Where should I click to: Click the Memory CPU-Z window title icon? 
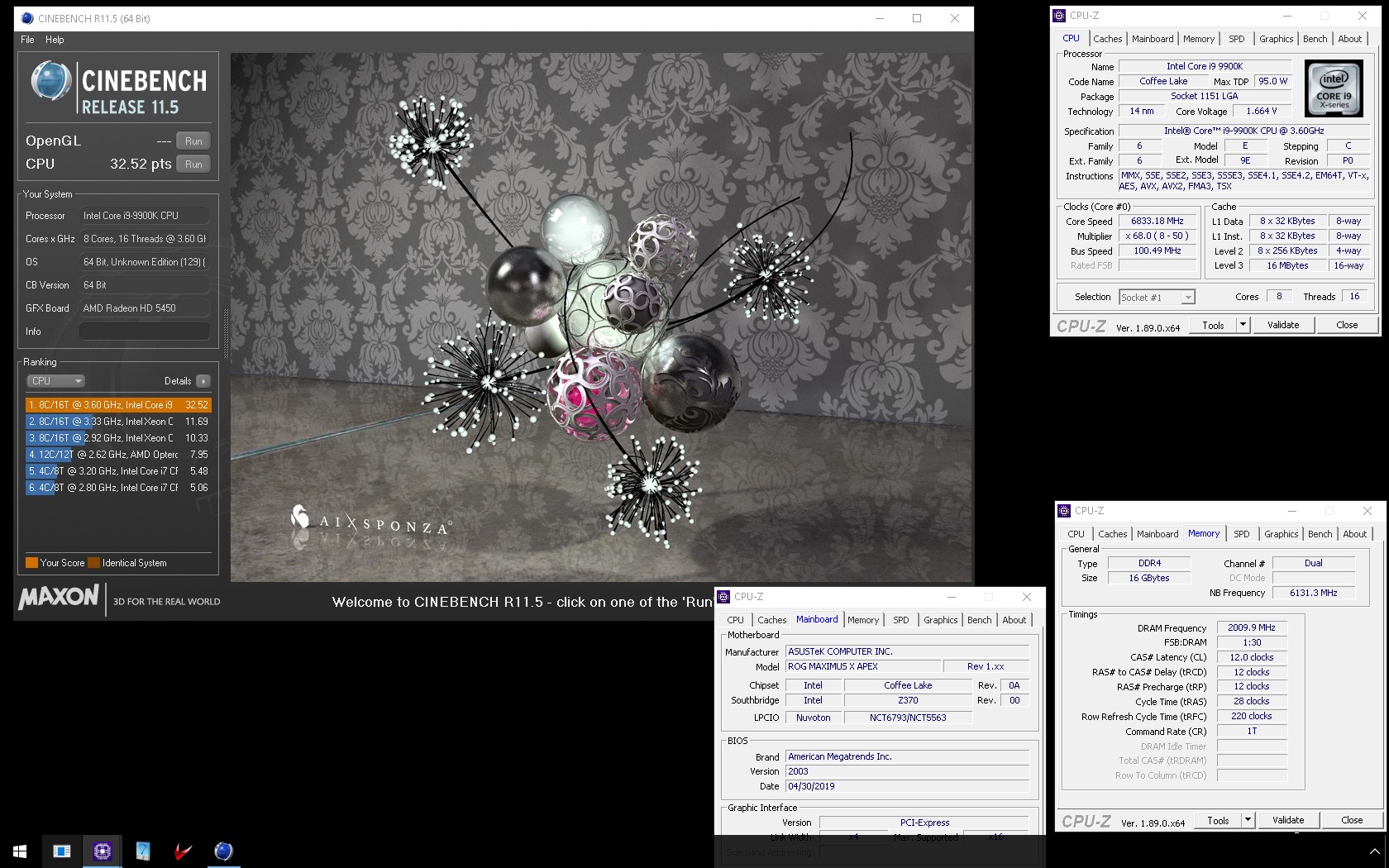(1064, 511)
